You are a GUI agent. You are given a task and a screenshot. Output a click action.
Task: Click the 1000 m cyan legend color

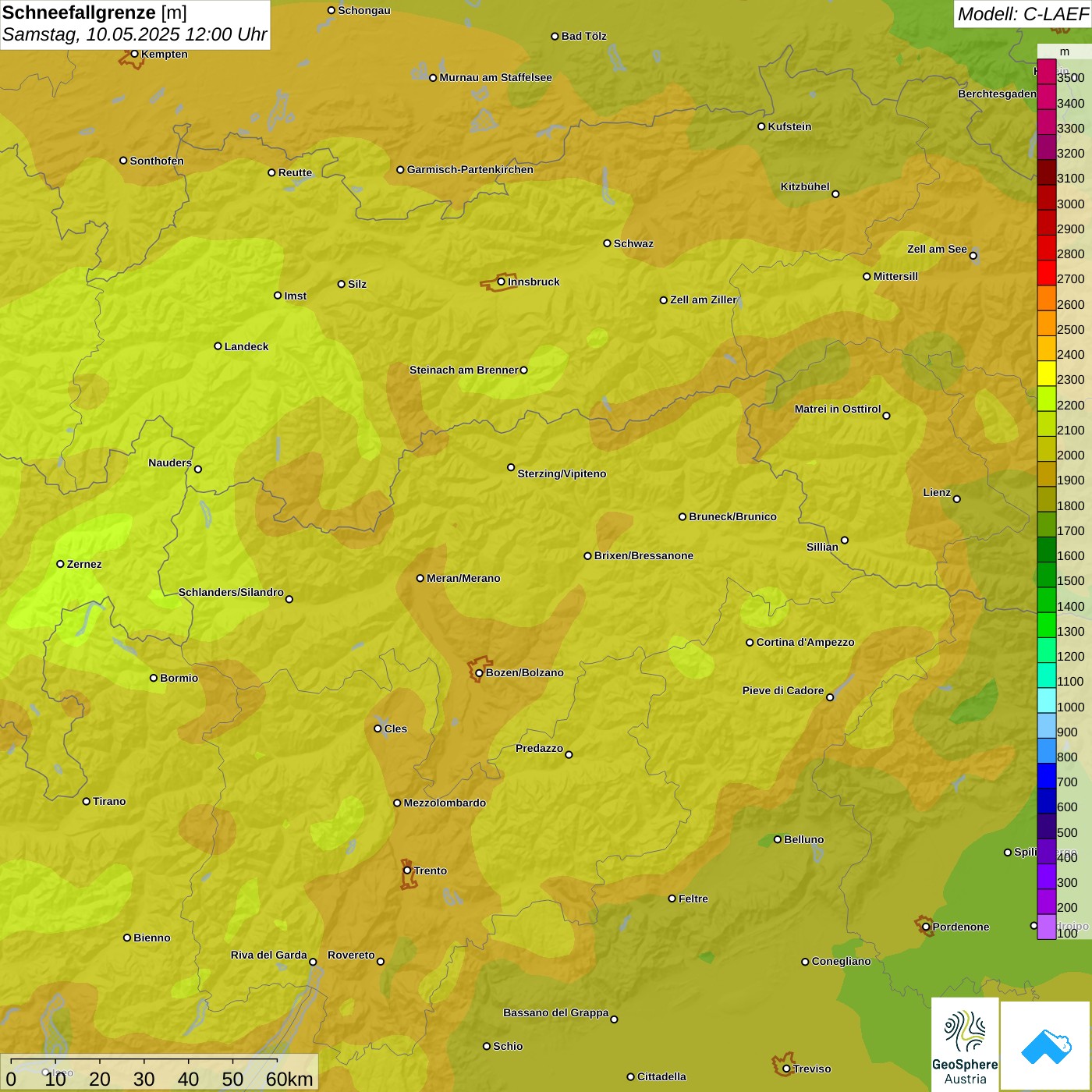point(1046,700)
